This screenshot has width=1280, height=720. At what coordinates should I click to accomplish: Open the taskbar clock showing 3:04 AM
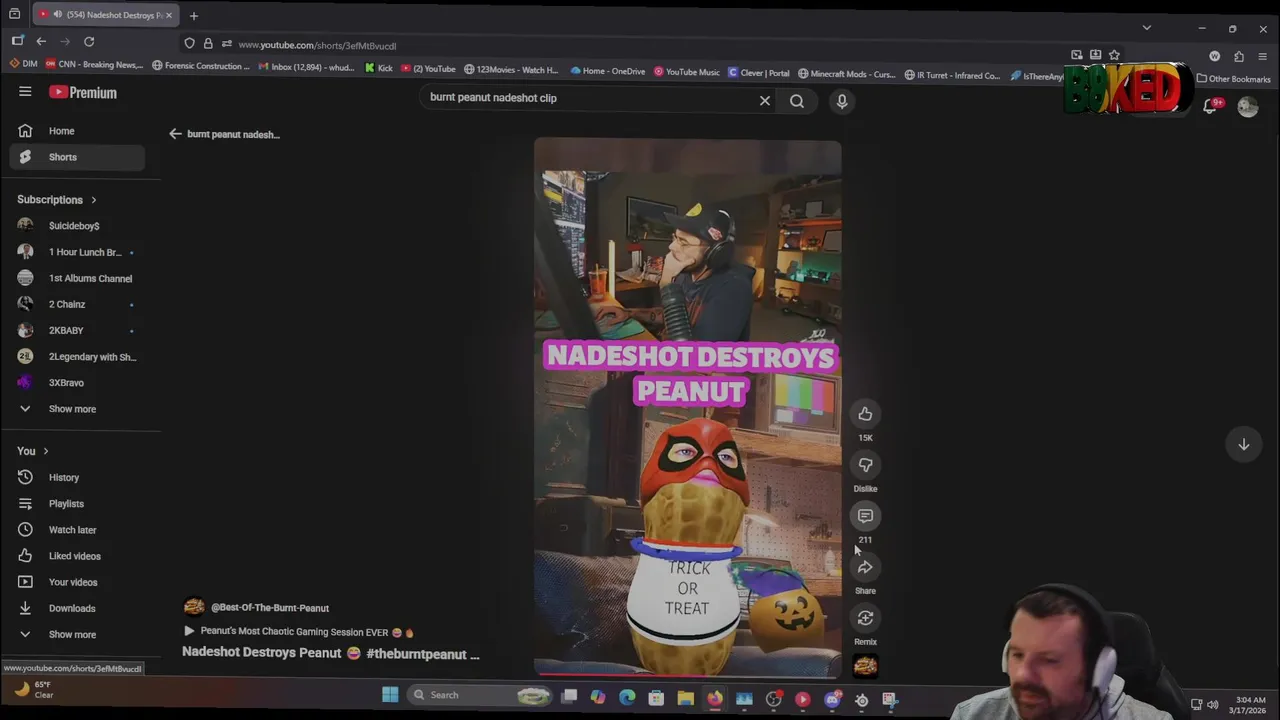coord(1250,705)
